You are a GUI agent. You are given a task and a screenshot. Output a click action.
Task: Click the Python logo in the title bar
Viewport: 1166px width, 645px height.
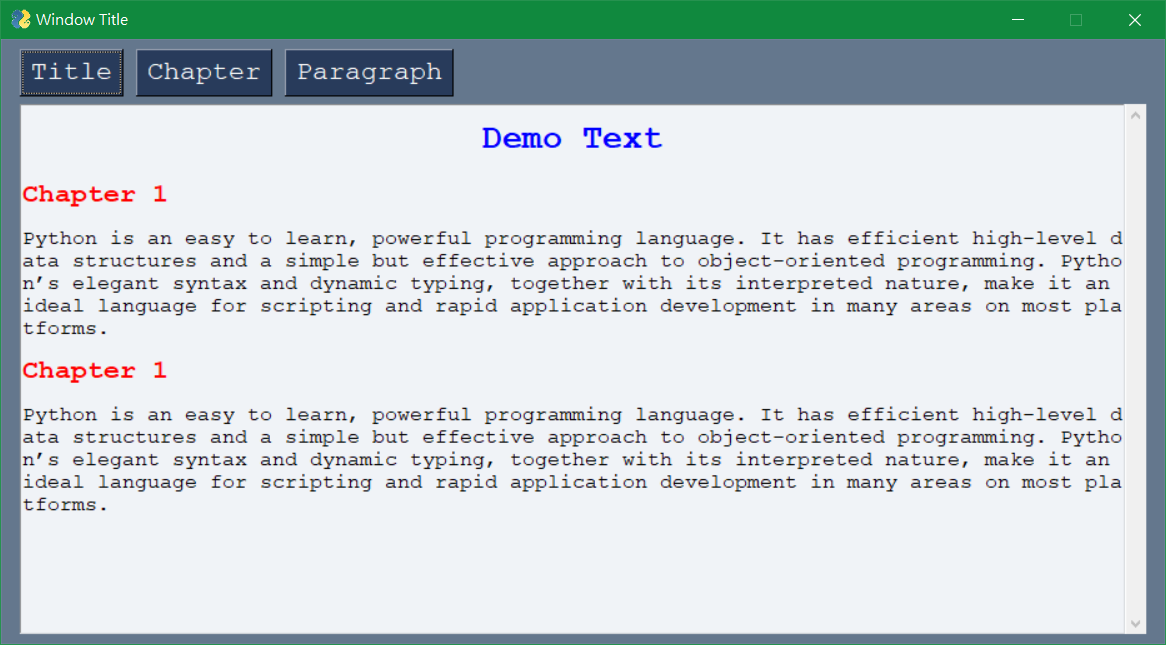pyautogui.click(x=20, y=18)
